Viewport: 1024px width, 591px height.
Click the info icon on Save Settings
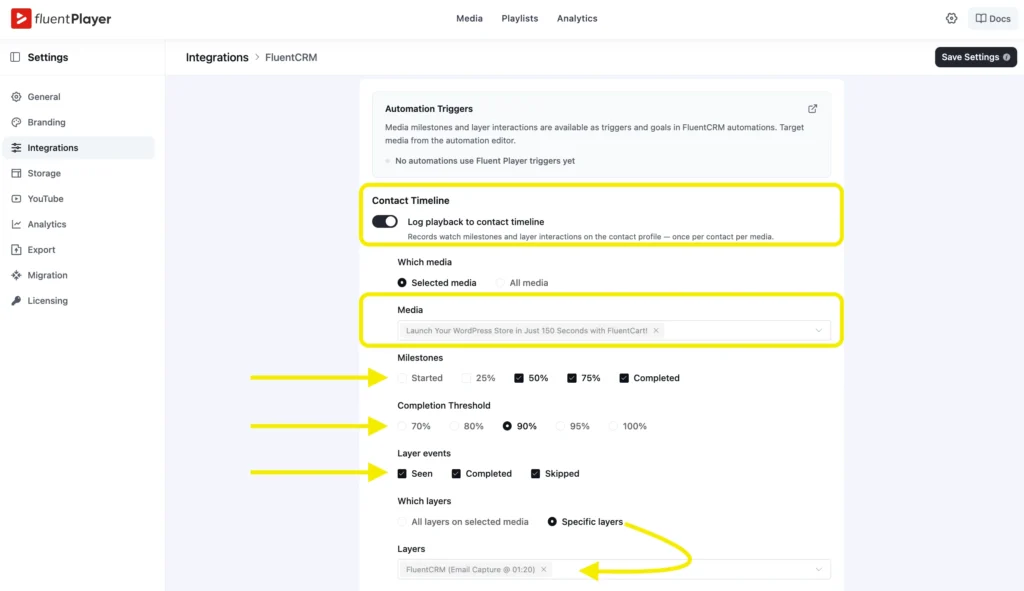pyautogui.click(x=1006, y=57)
